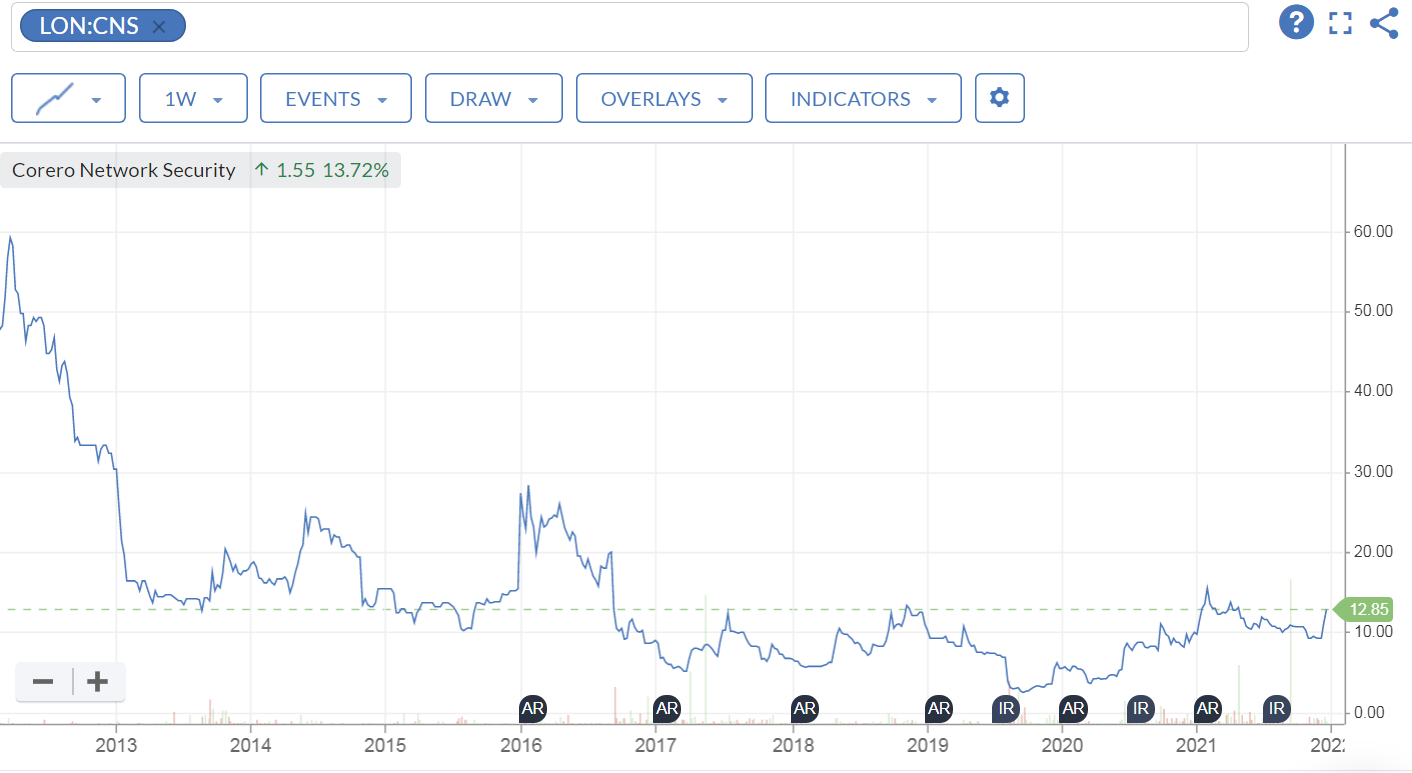The image size is (1412, 773).
Task: Open chart type line dropdown
Action: 68,98
